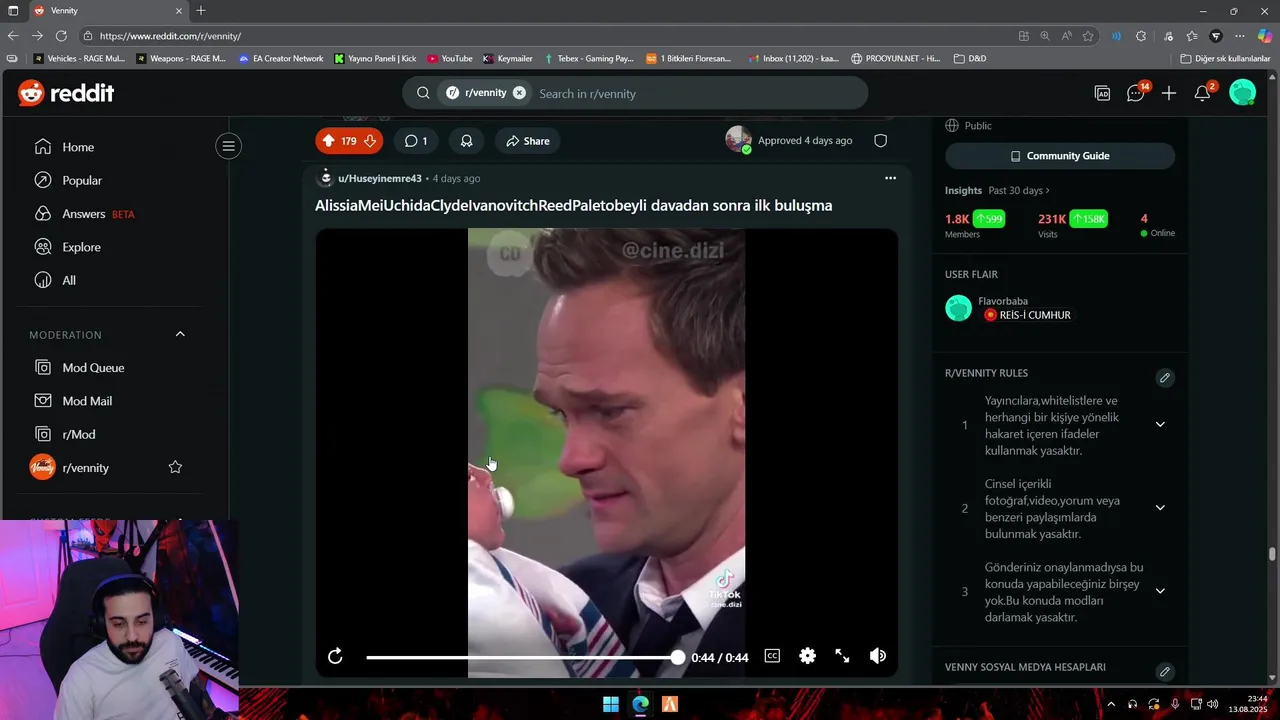
Task: Reload the current page
Action: 61,36
